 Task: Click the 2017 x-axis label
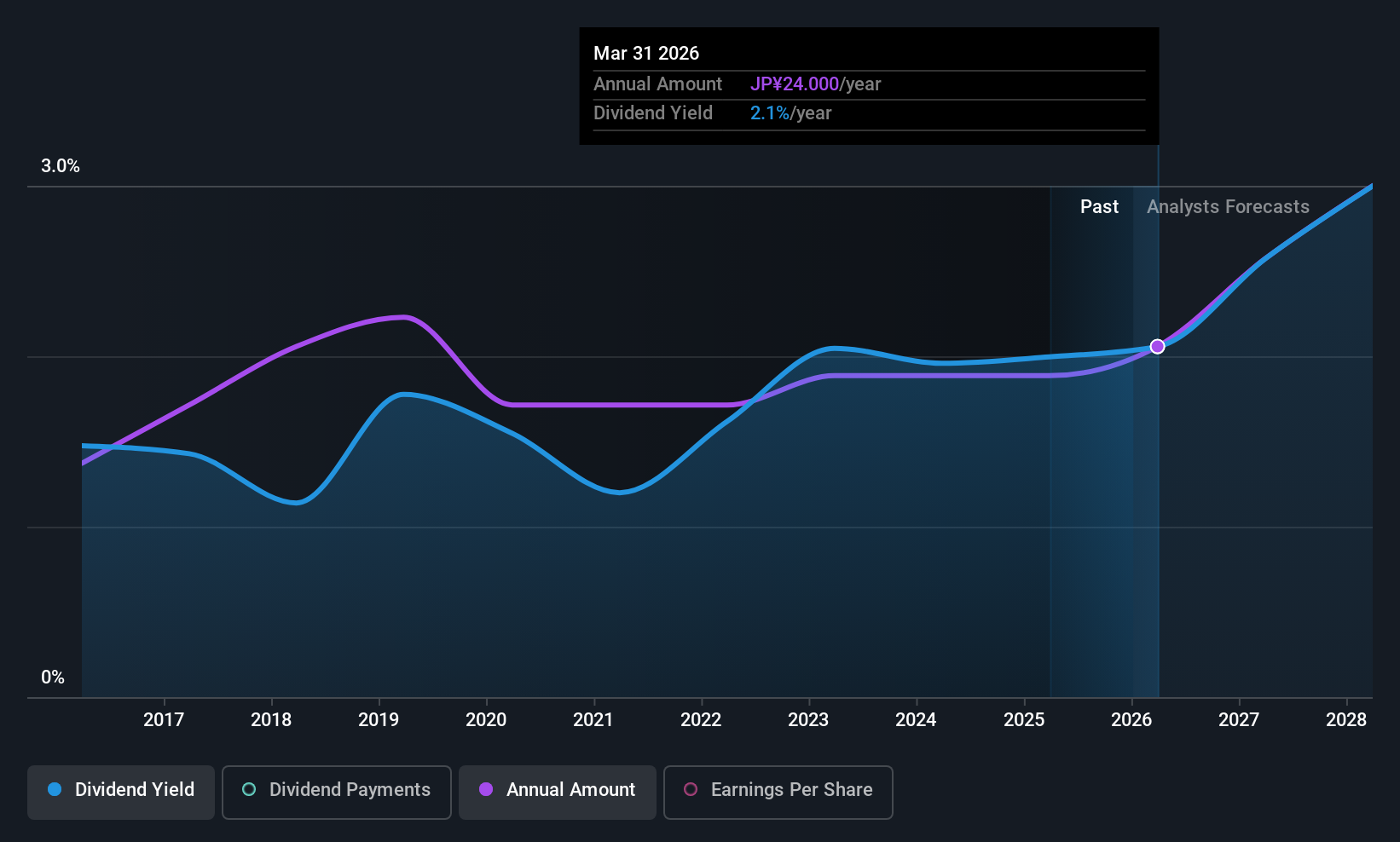click(x=164, y=720)
